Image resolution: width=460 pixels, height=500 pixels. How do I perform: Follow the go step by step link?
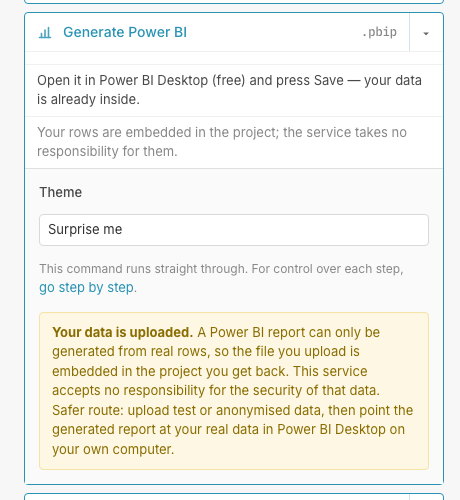[x=87, y=287]
